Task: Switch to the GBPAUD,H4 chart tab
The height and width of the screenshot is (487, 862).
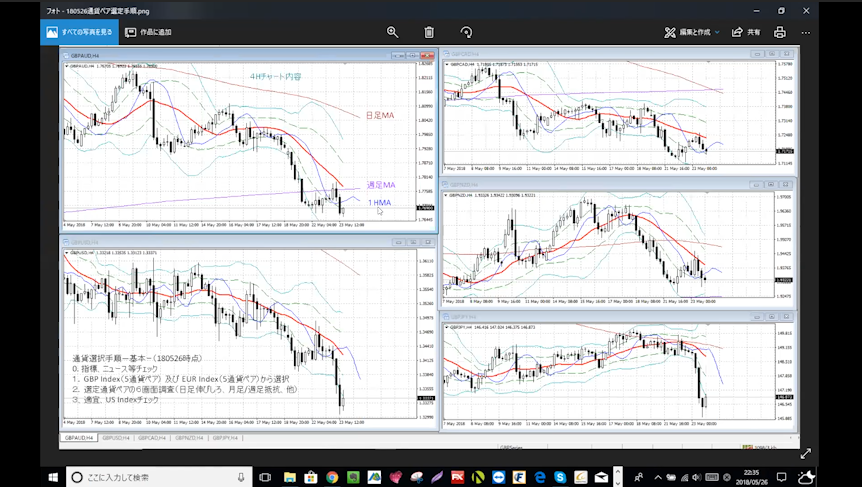Action: coord(80,438)
